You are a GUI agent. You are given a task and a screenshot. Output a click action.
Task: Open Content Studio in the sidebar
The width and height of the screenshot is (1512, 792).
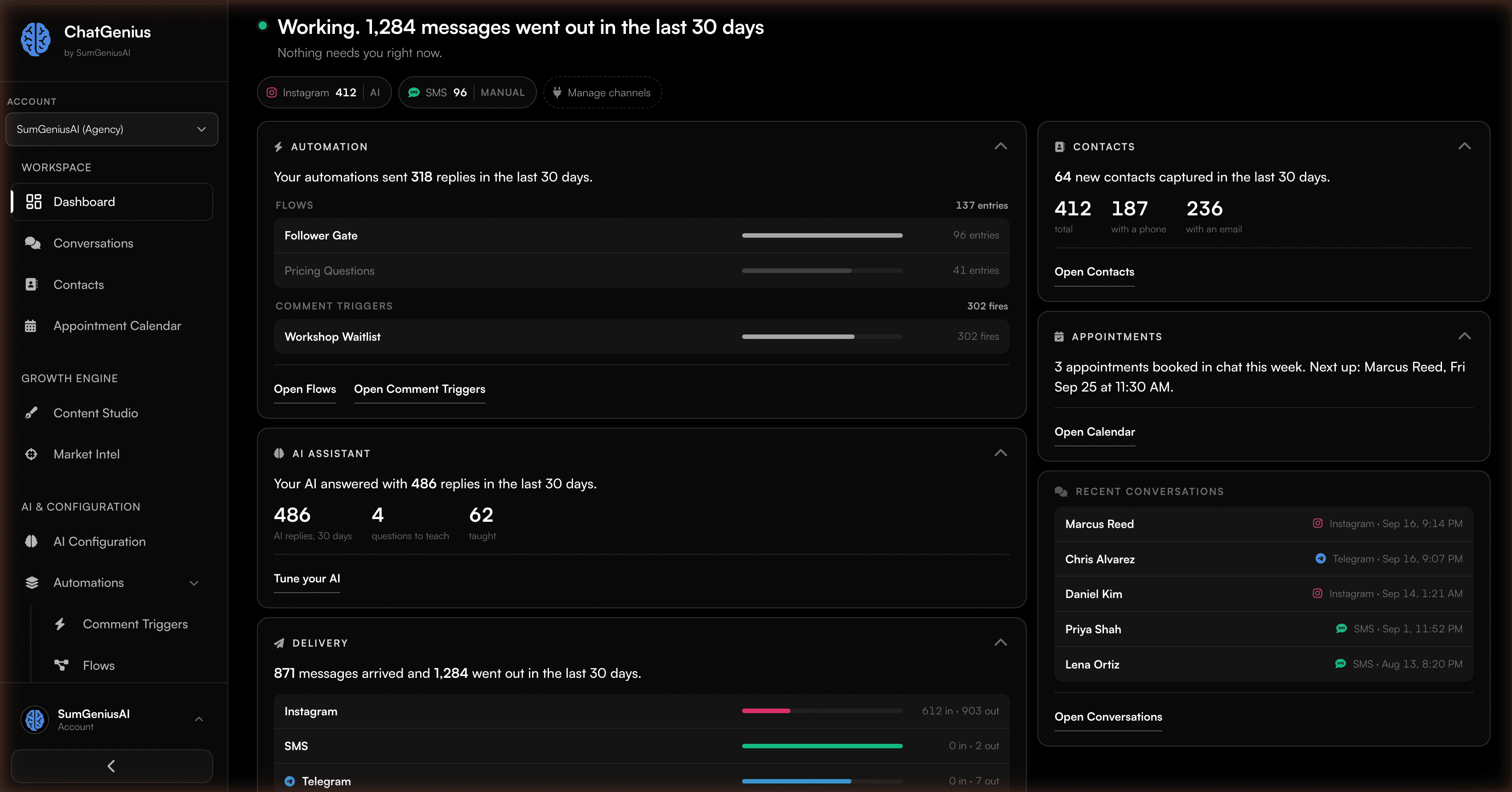[x=112, y=413]
